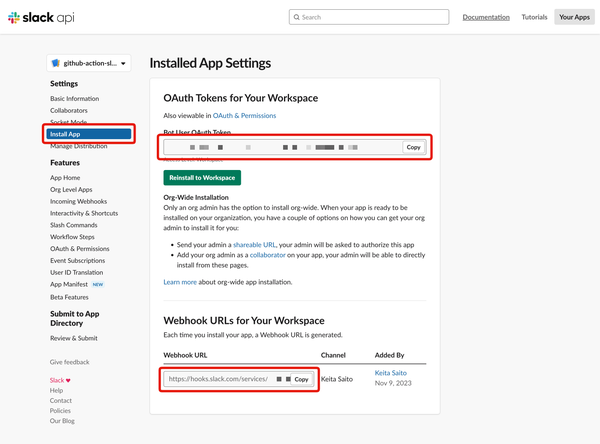Open Documentation page

[x=486, y=17]
